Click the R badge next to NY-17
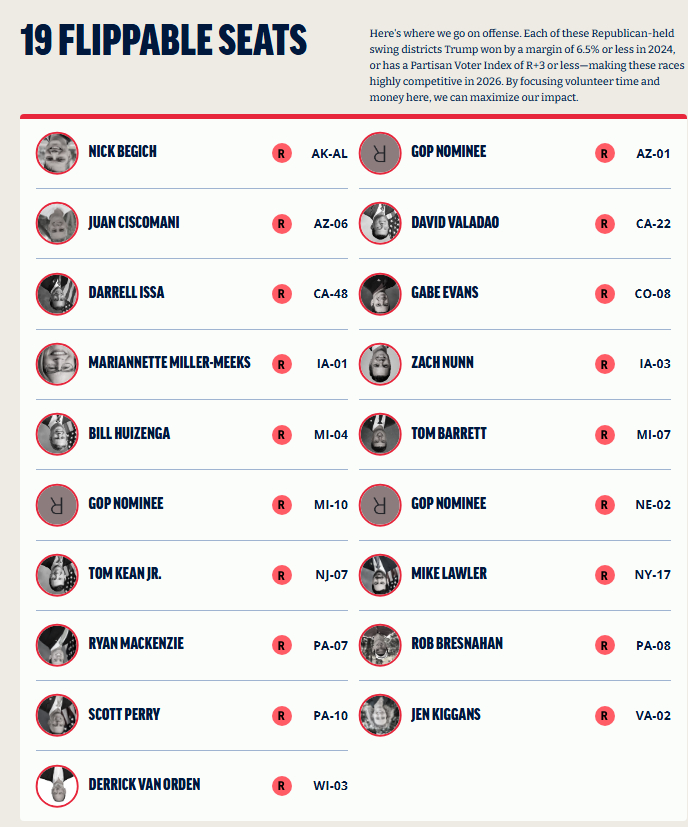 [604, 575]
